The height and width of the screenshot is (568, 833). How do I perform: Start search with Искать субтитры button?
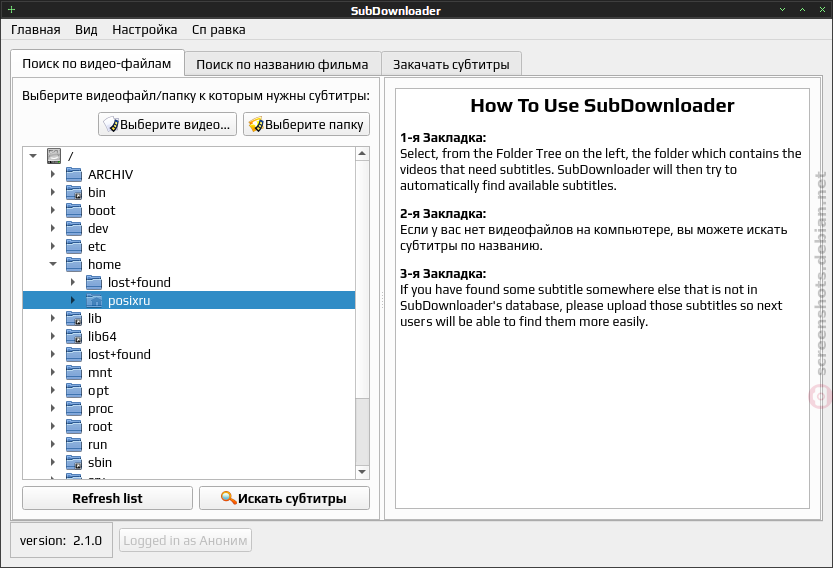pyautogui.click(x=284, y=498)
